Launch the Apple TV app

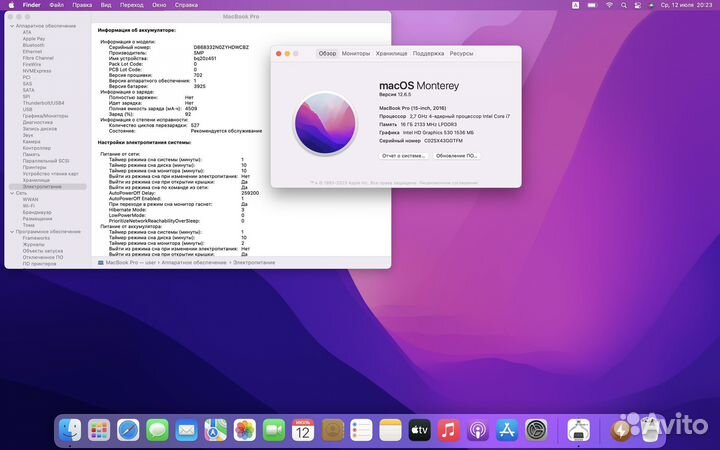coord(420,430)
